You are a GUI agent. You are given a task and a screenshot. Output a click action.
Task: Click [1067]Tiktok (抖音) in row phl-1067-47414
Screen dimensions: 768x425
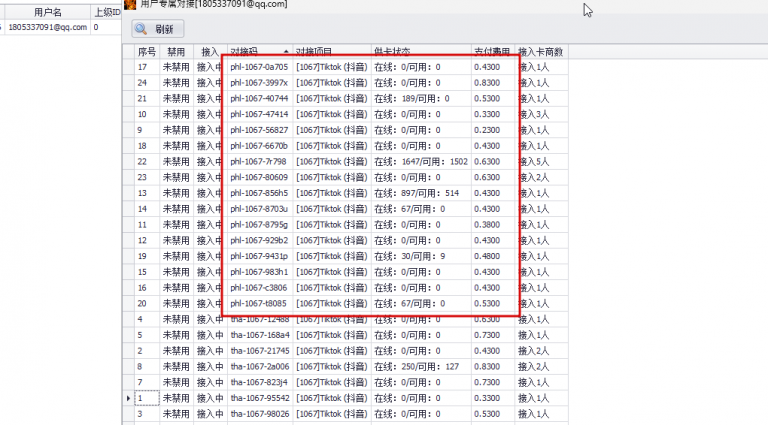pyautogui.click(x=332, y=114)
